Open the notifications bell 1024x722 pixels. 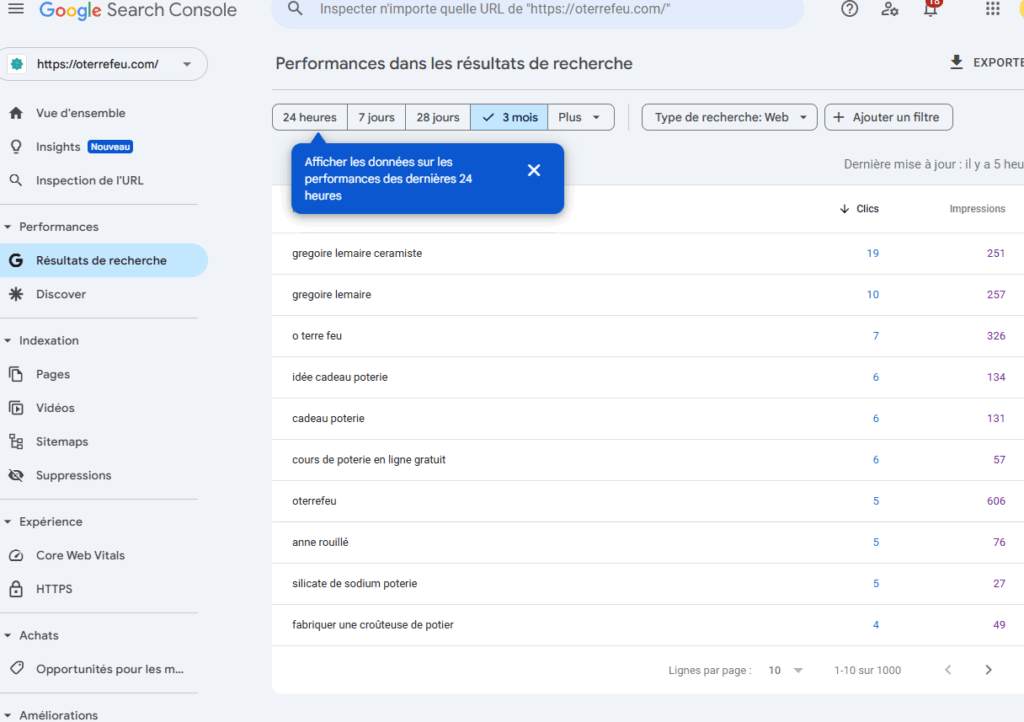931,9
